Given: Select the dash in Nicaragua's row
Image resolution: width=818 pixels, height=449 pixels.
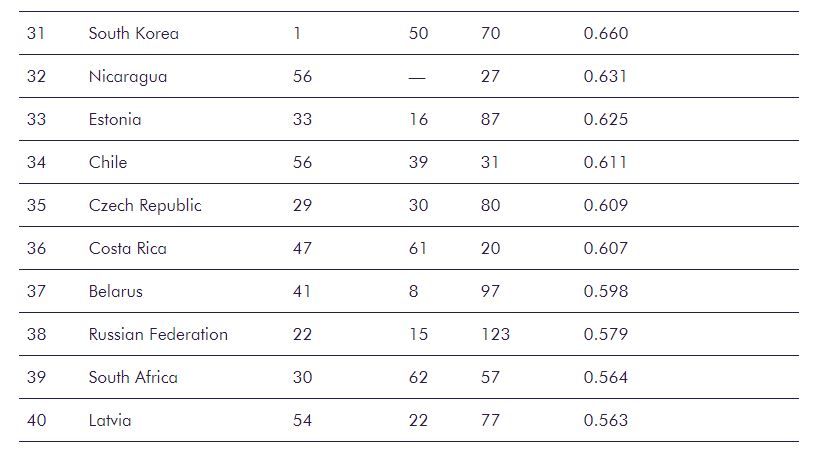Looking at the screenshot, I should pyautogui.click(x=417, y=78).
